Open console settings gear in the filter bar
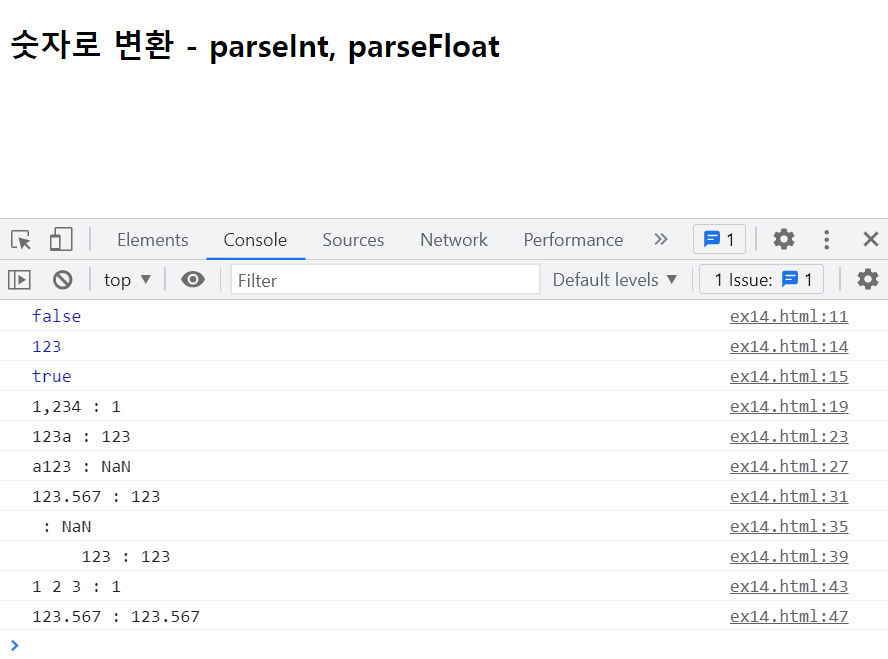The width and height of the screenshot is (888, 659). coord(867,279)
